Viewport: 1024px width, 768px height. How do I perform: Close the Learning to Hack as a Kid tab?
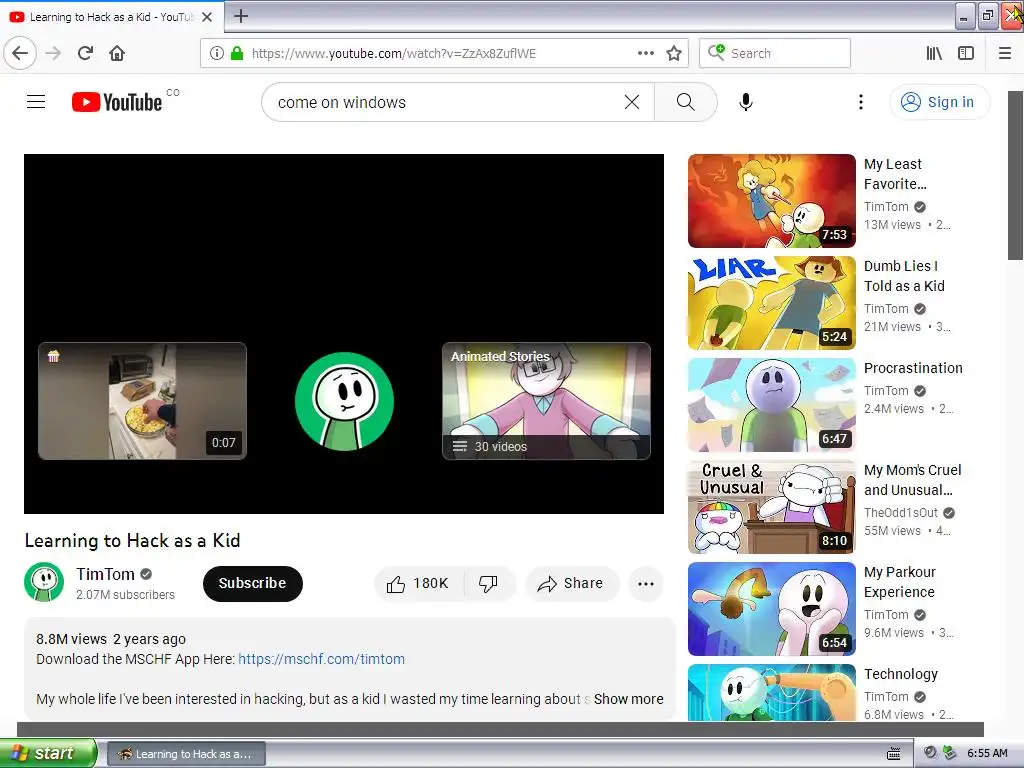pos(207,17)
